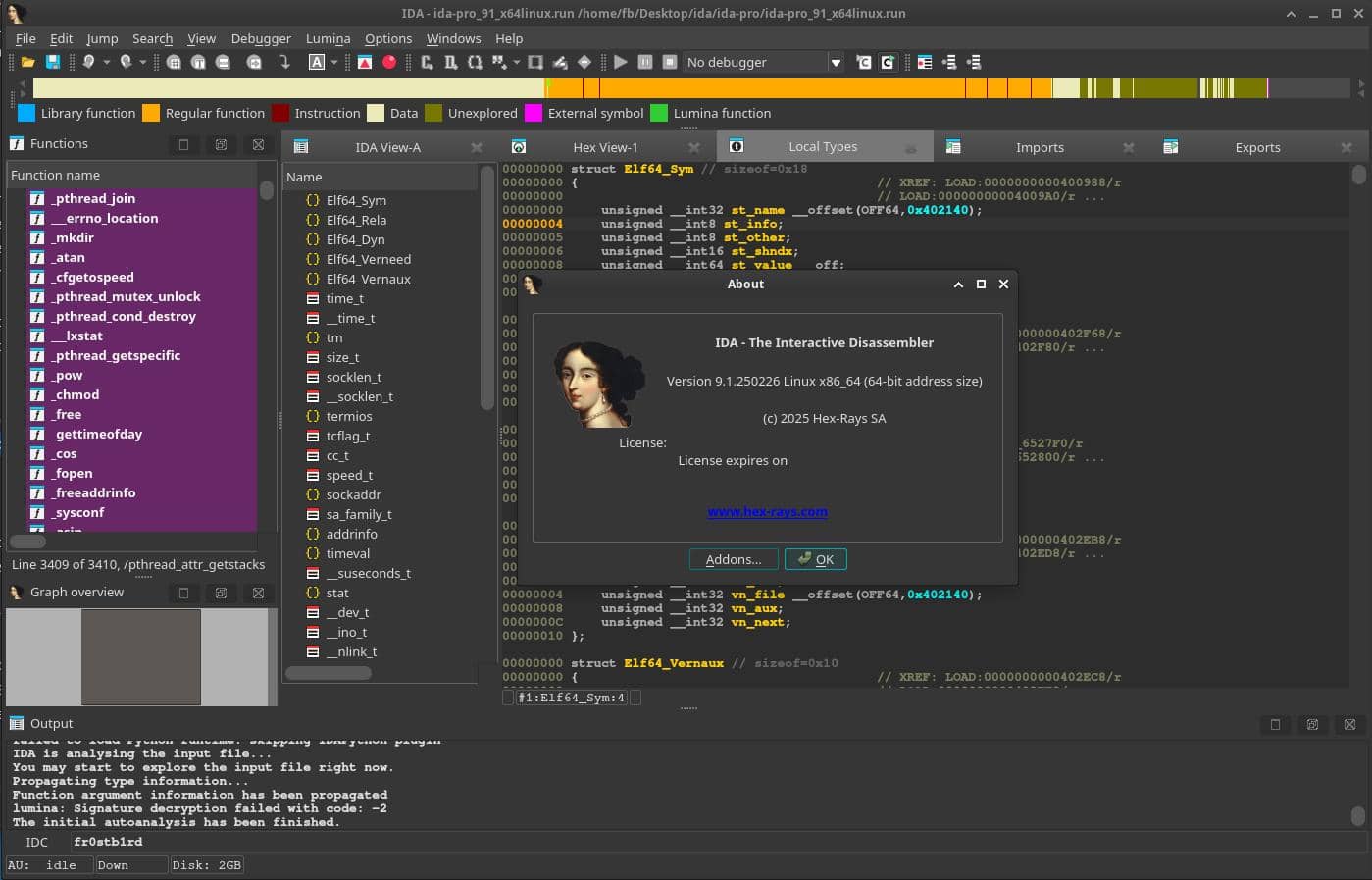Image resolution: width=1372 pixels, height=880 pixels.
Task: Click the Addons... button
Action: pos(733,559)
